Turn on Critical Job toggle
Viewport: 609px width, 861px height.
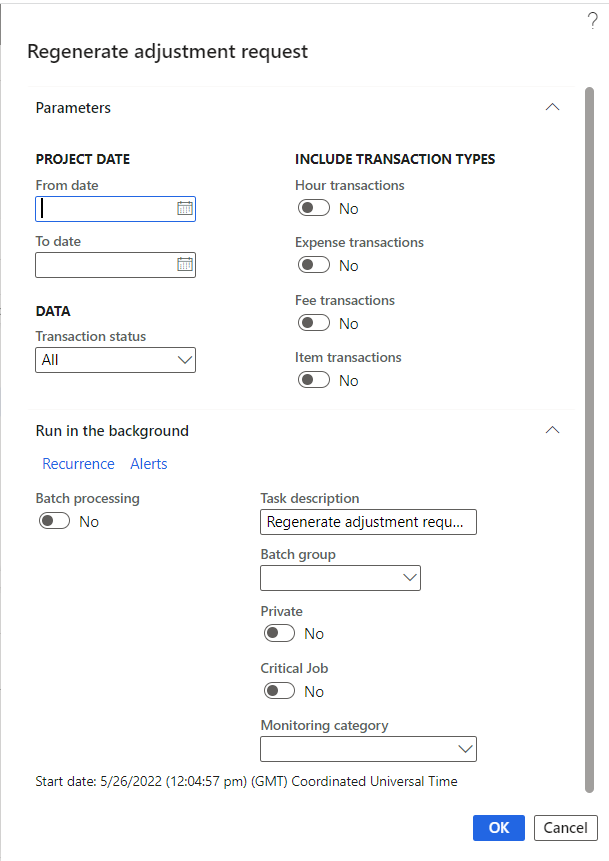pos(279,691)
